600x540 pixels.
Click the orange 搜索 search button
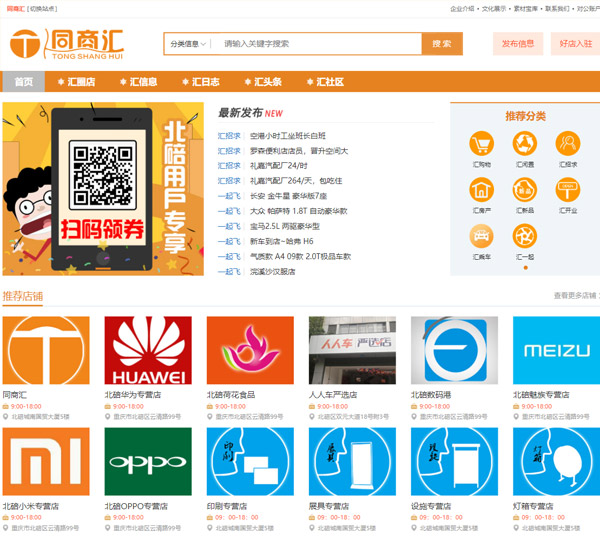click(x=442, y=44)
